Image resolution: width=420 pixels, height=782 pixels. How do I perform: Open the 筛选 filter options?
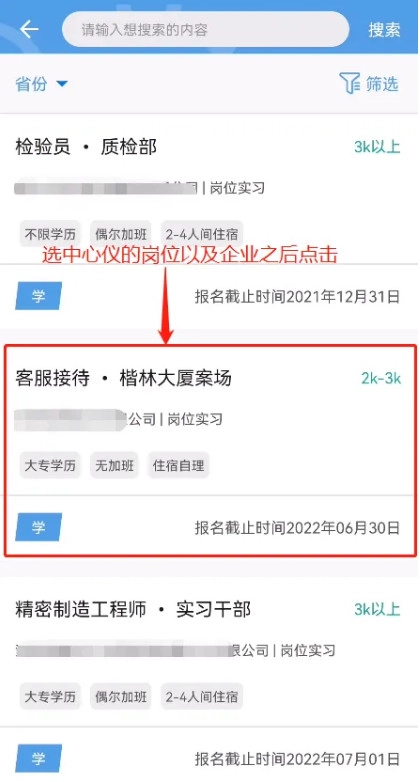pos(369,83)
